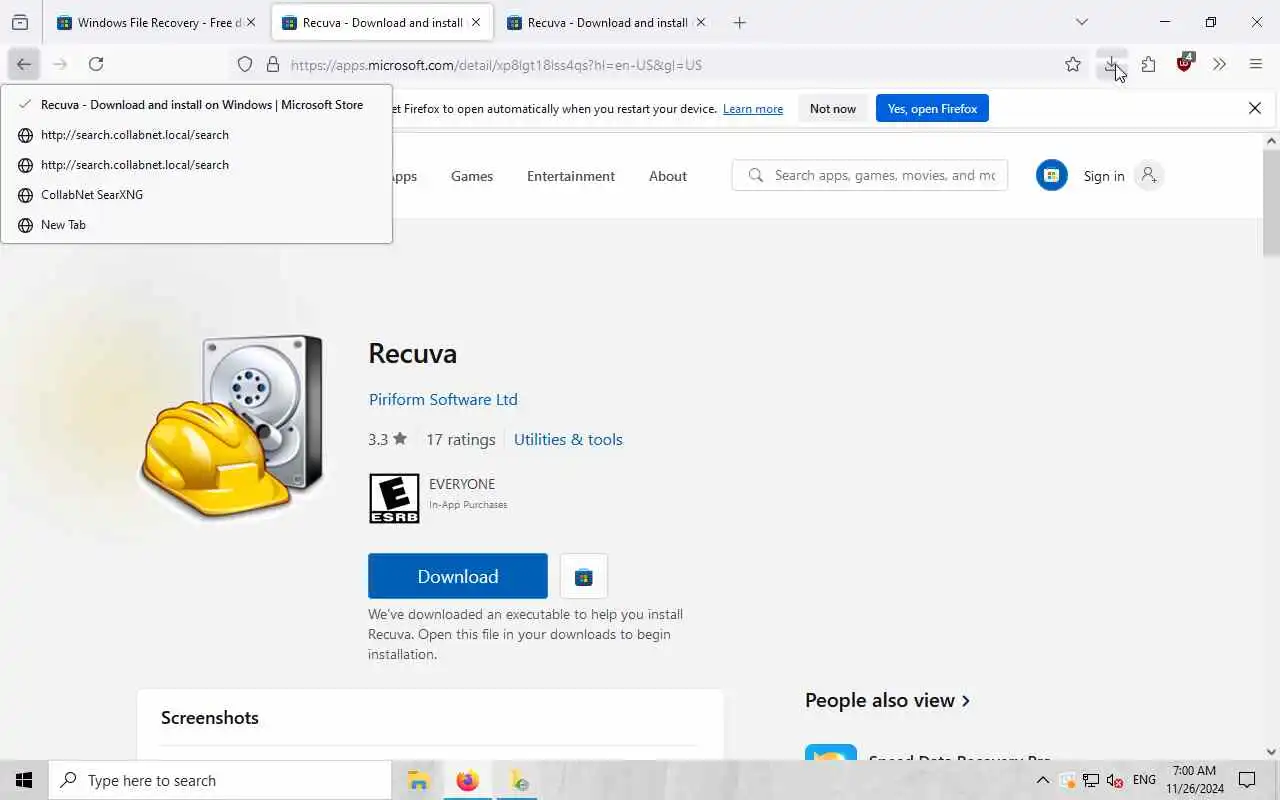Screen dimensions: 1280x800
Task: Click Firefox icon in the taskbar
Action: point(467,780)
